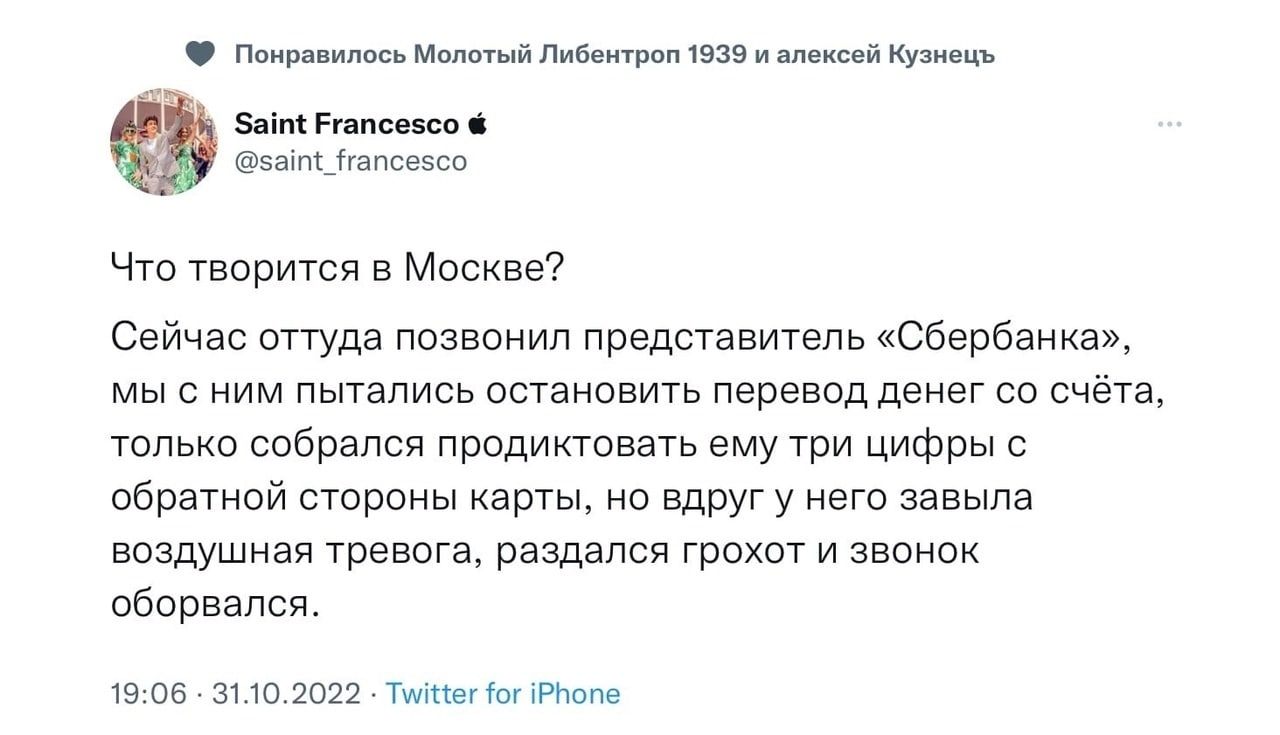1280x735 pixels.
Task: Open the three-dots tweet options menu
Action: click(1168, 125)
